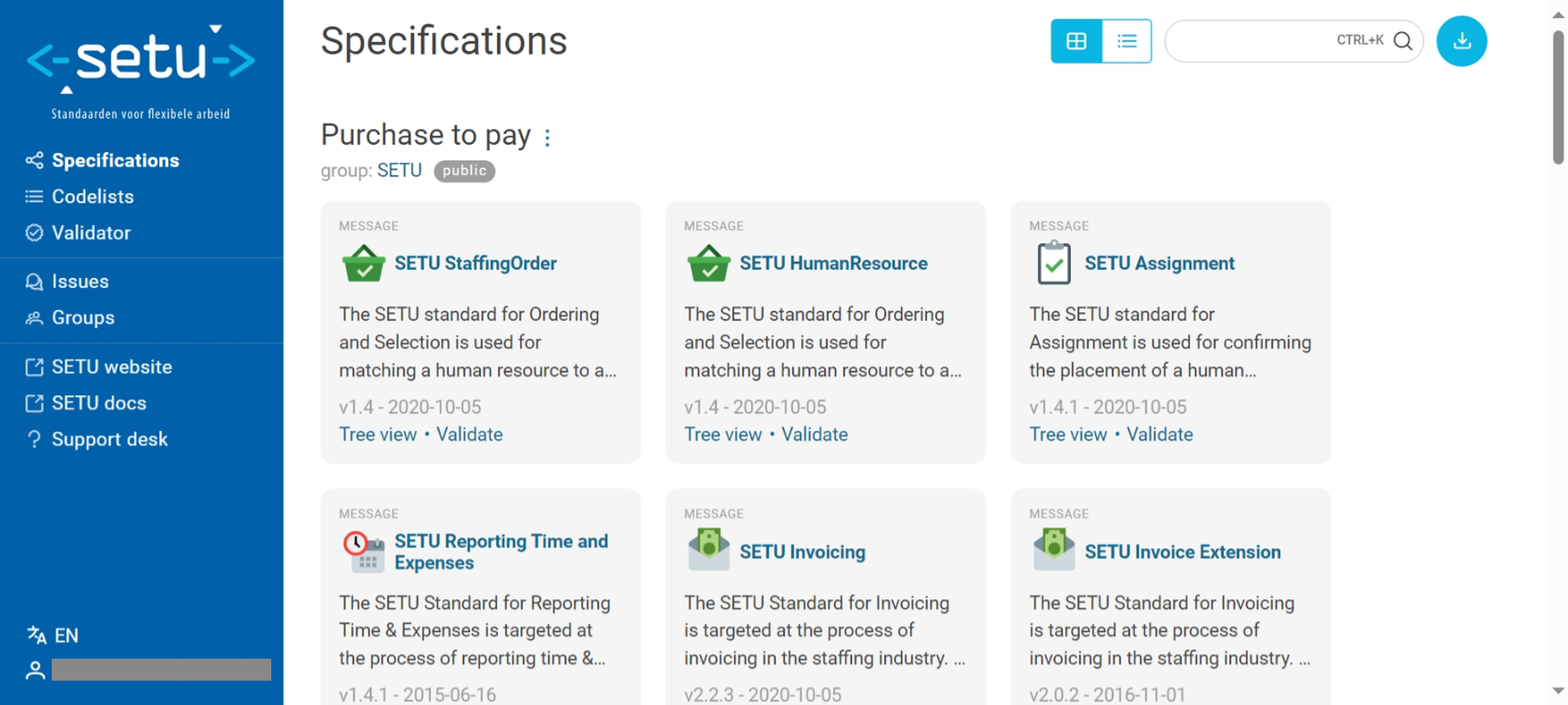This screenshot has height=705, width=1568.
Task: Validate against SETU HumanResource
Action: tap(815, 434)
